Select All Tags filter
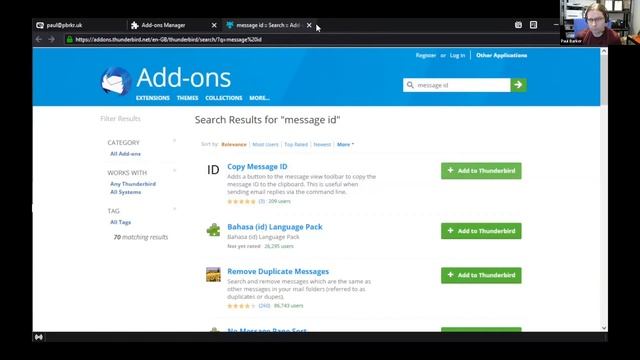This screenshot has width=640, height=360. coord(120,222)
